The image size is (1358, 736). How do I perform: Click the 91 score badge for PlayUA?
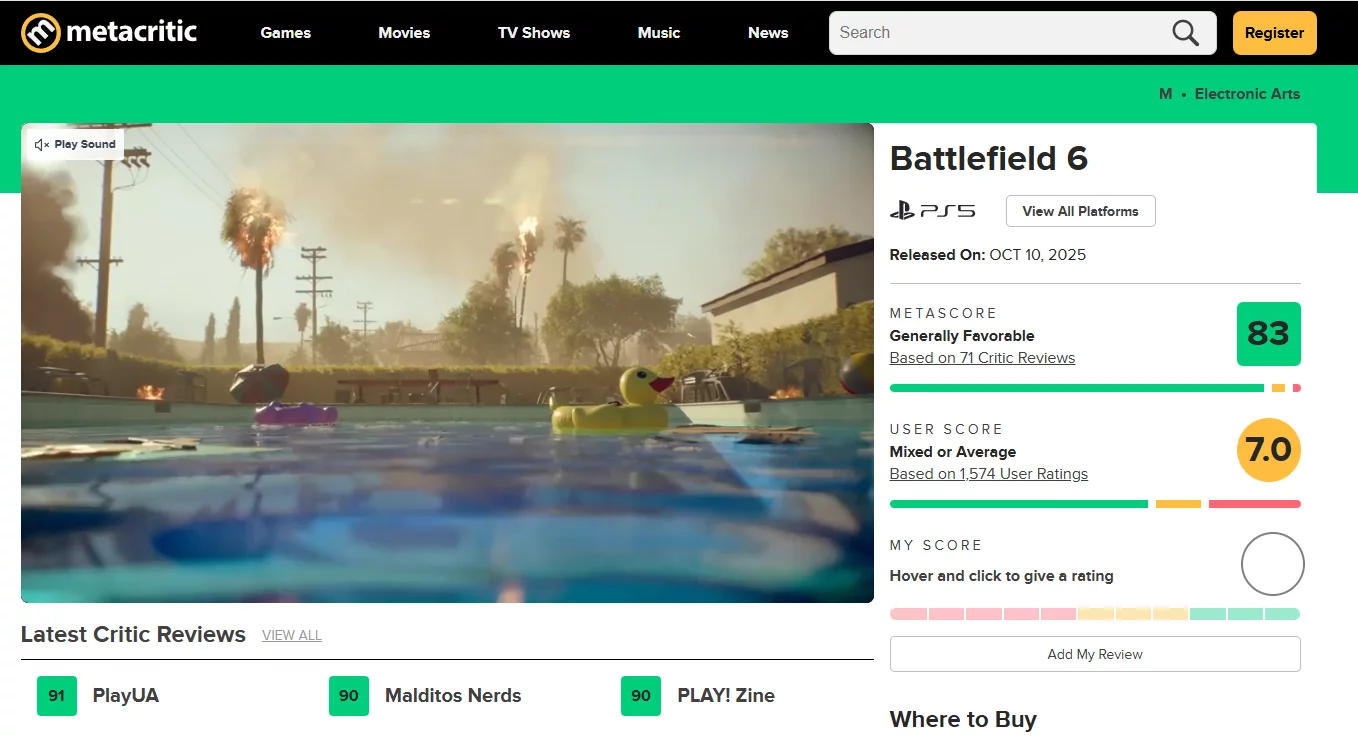[57, 696]
